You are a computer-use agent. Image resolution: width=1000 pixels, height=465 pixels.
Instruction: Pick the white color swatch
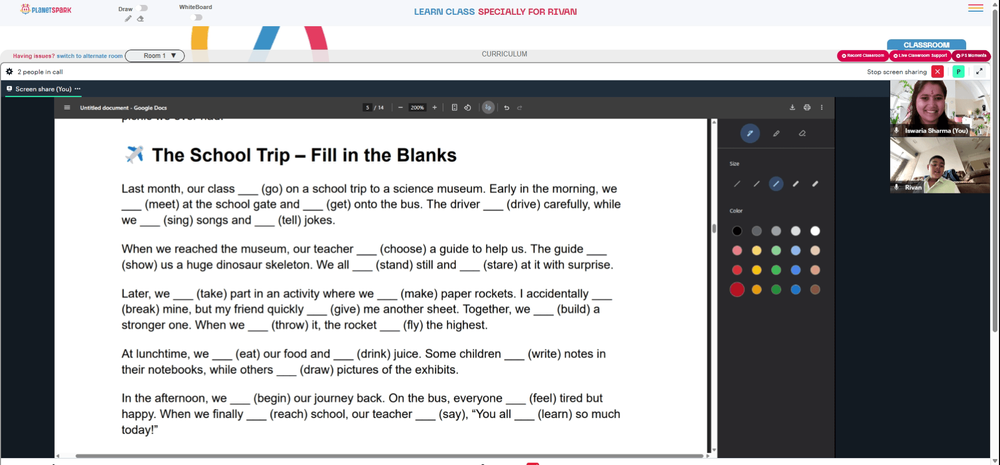[x=815, y=231]
